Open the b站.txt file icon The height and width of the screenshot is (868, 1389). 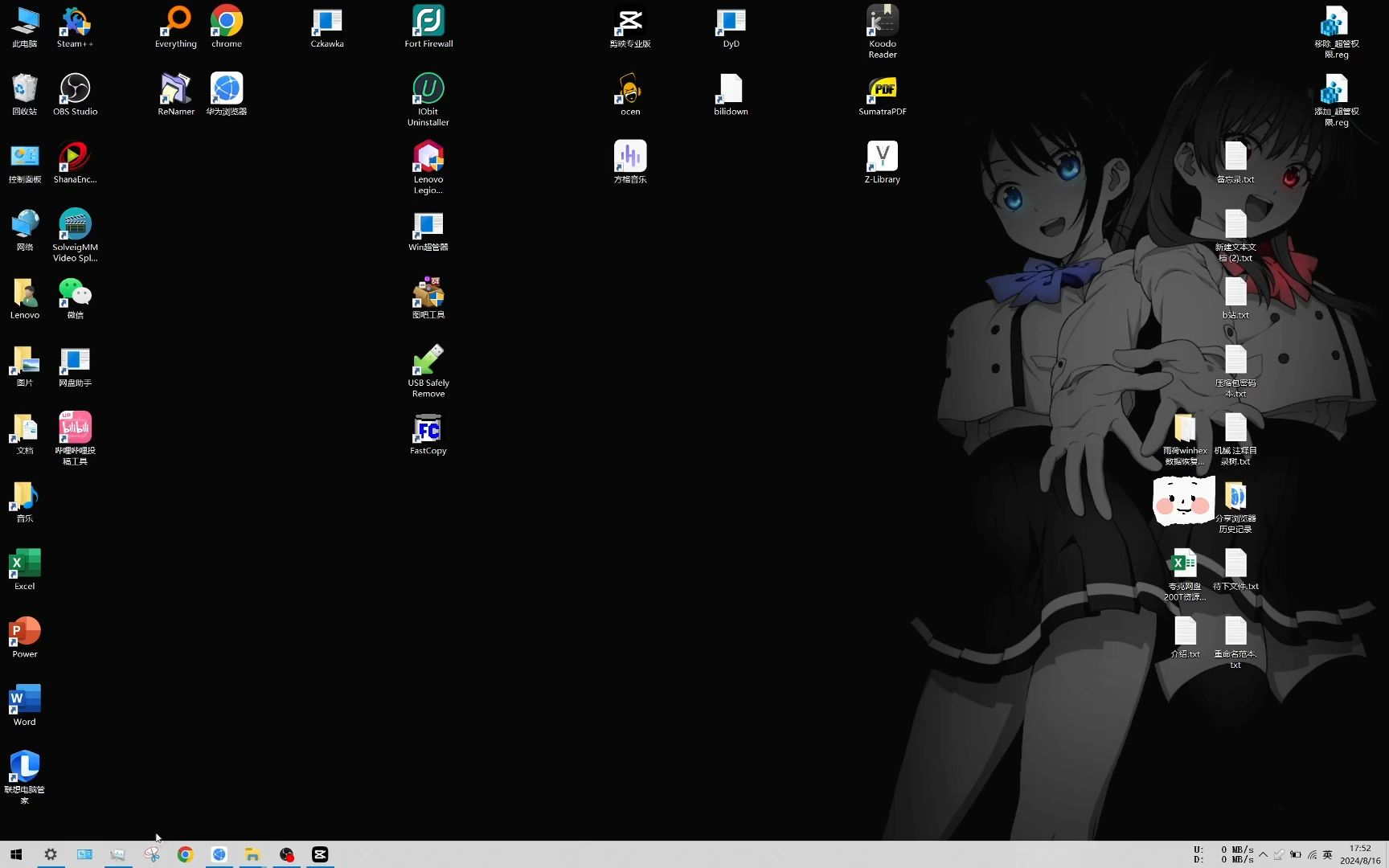[1235, 297]
